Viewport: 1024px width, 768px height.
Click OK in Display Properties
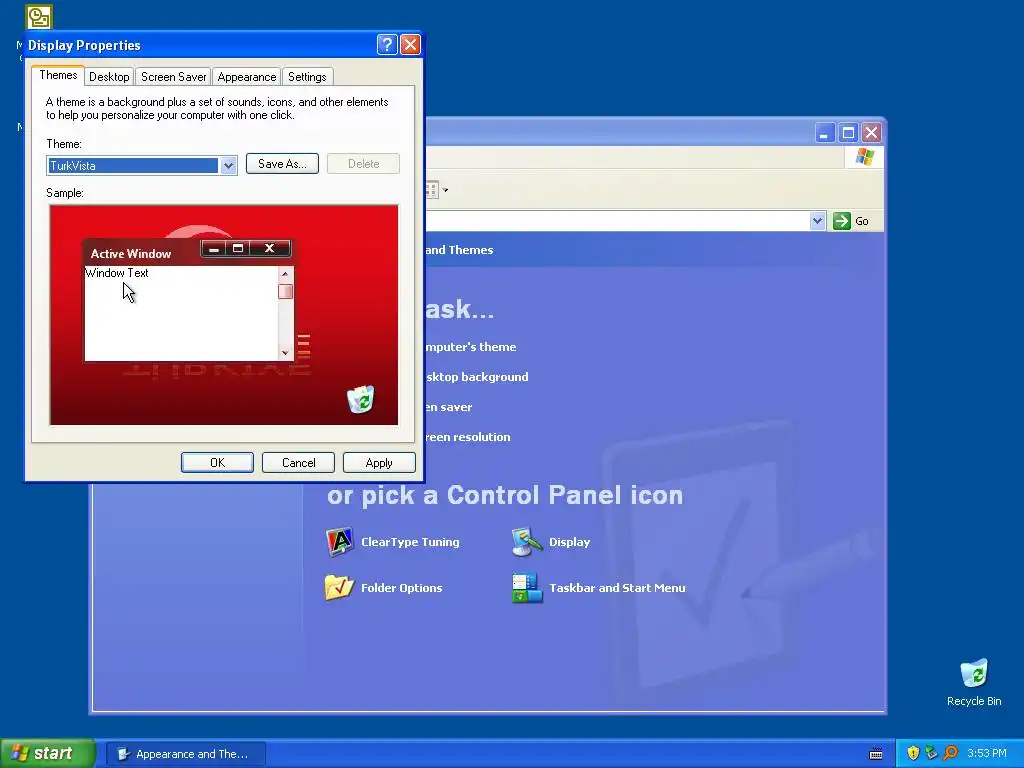217,462
